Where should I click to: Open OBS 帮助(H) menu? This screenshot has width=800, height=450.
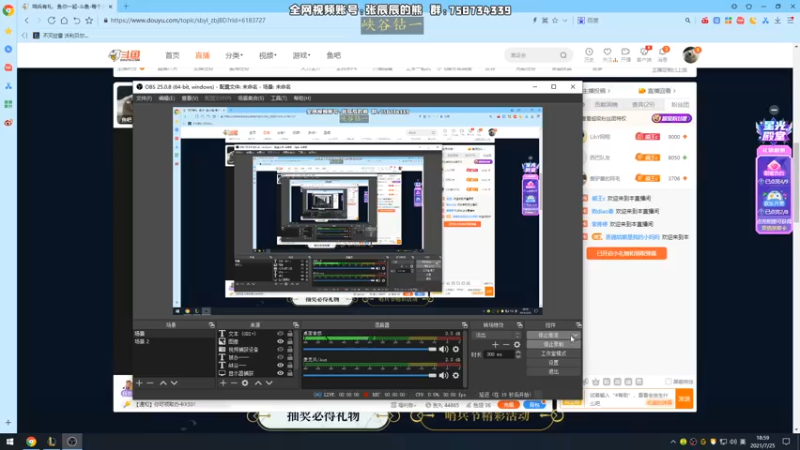click(x=302, y=98)
